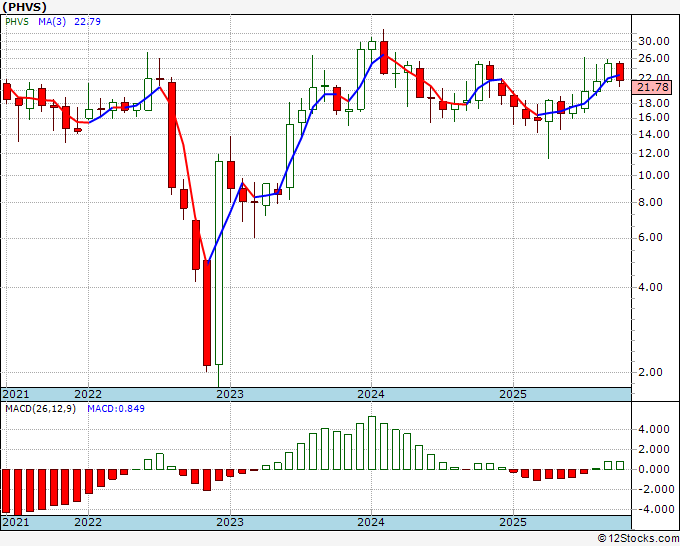The height and width of the screenshot is (546, 680).
Task: Click 2024 on the MACD timeline
Action: (371, 522)
